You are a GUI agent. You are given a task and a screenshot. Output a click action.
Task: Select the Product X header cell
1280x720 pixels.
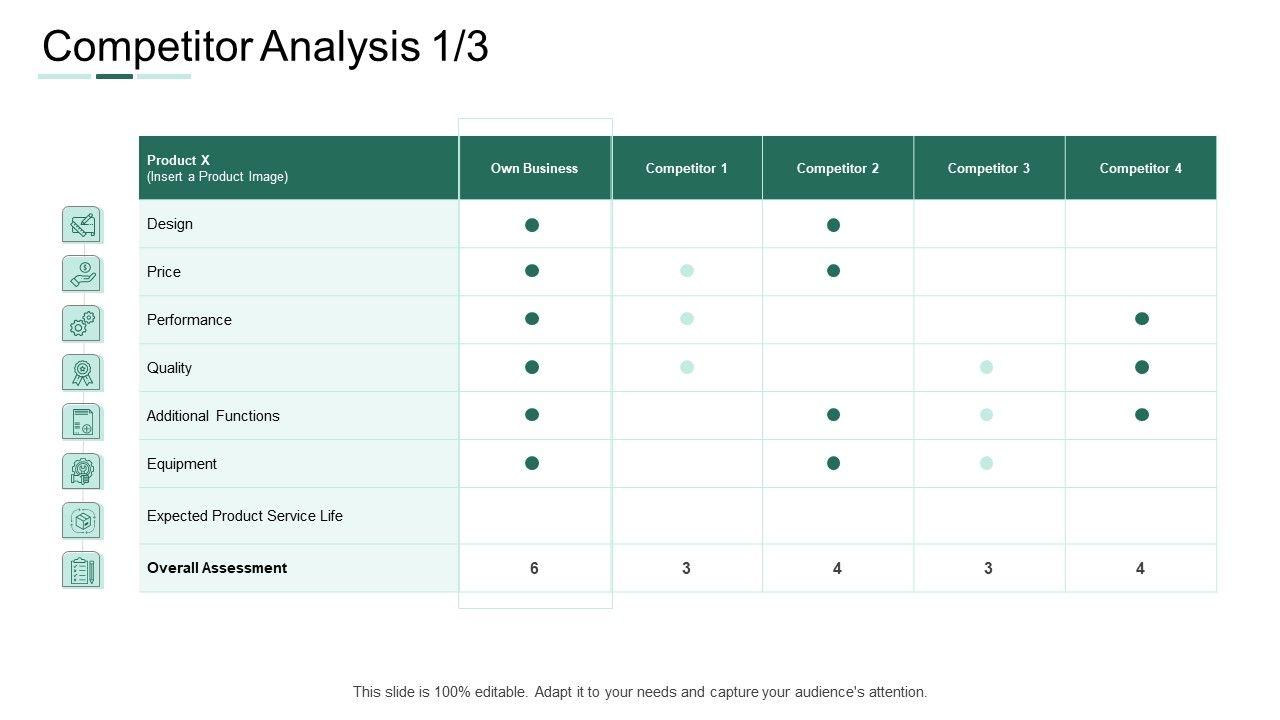coord(298,168)
